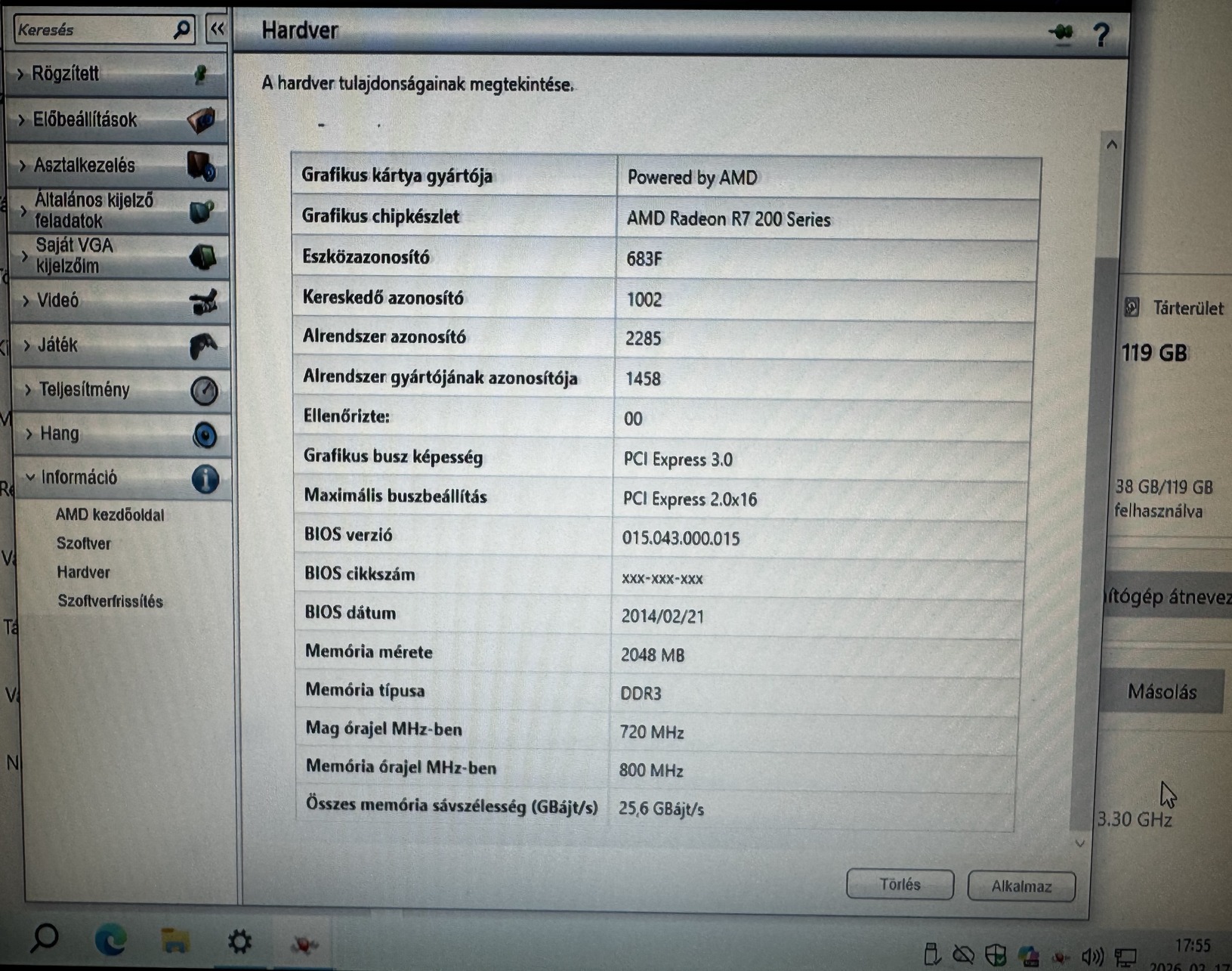
Task: Launch Microsoft Edge from the taskbar
Action: [110, 940]
